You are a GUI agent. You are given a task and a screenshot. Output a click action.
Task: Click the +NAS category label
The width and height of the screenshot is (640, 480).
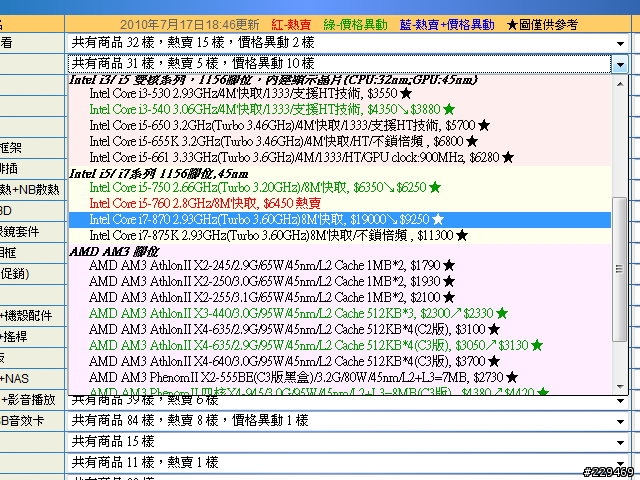pyautogui.click(x=14, y=378)
